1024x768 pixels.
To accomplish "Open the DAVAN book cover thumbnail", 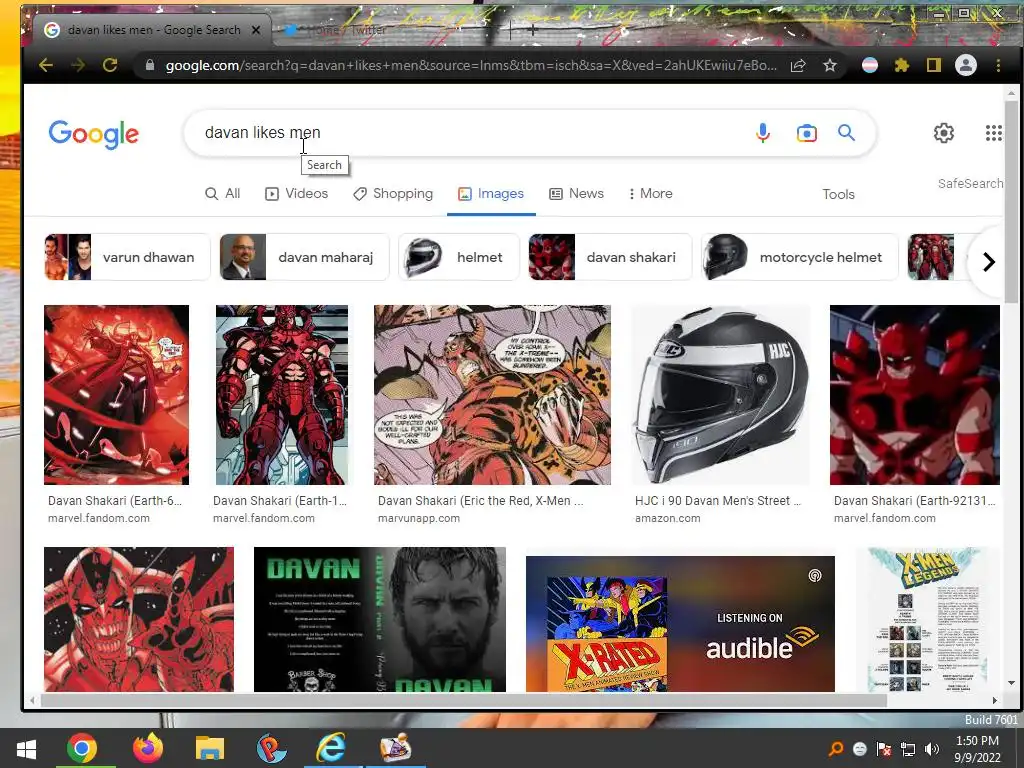I will 379,620.
